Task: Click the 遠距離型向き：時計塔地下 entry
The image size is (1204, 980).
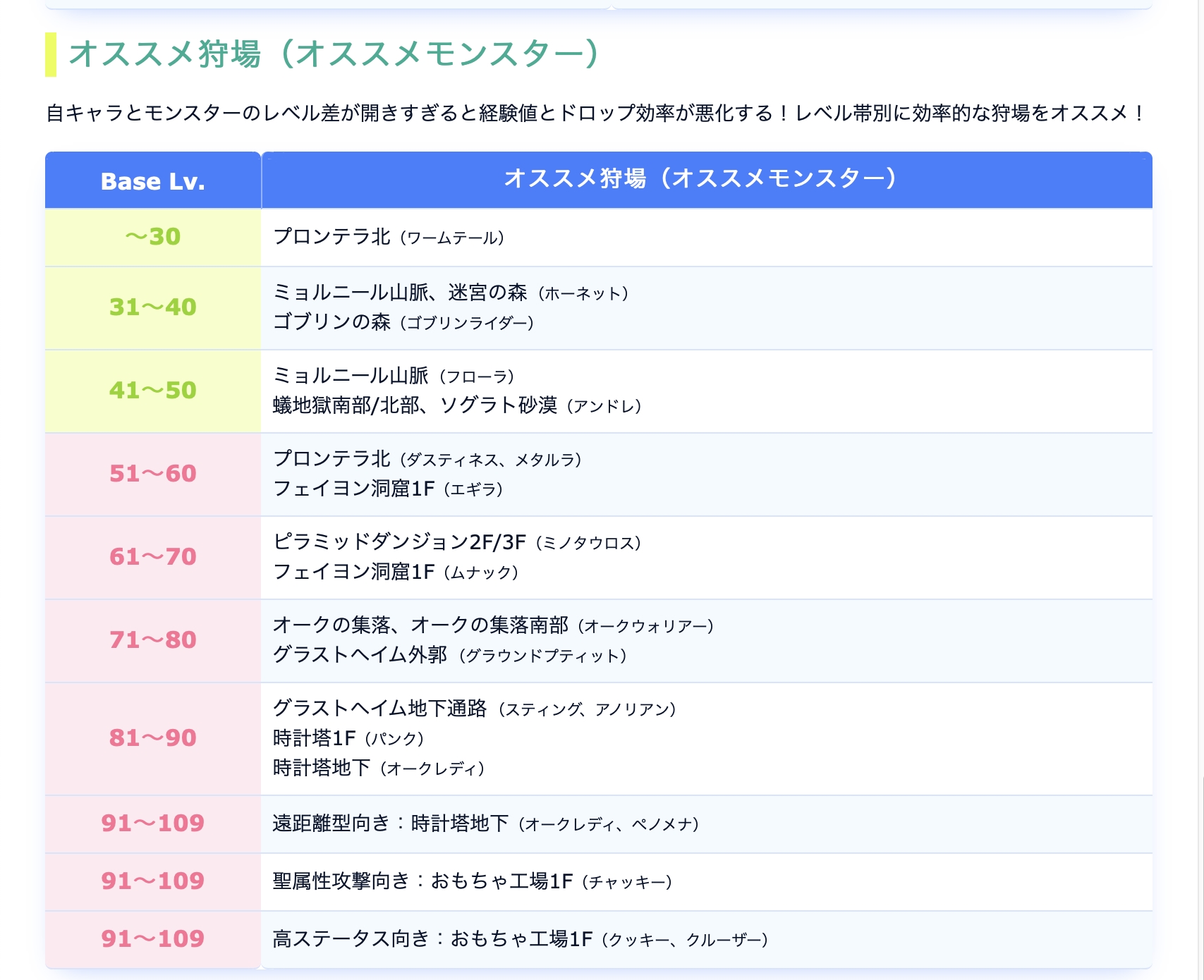Action: click(485, 823)
